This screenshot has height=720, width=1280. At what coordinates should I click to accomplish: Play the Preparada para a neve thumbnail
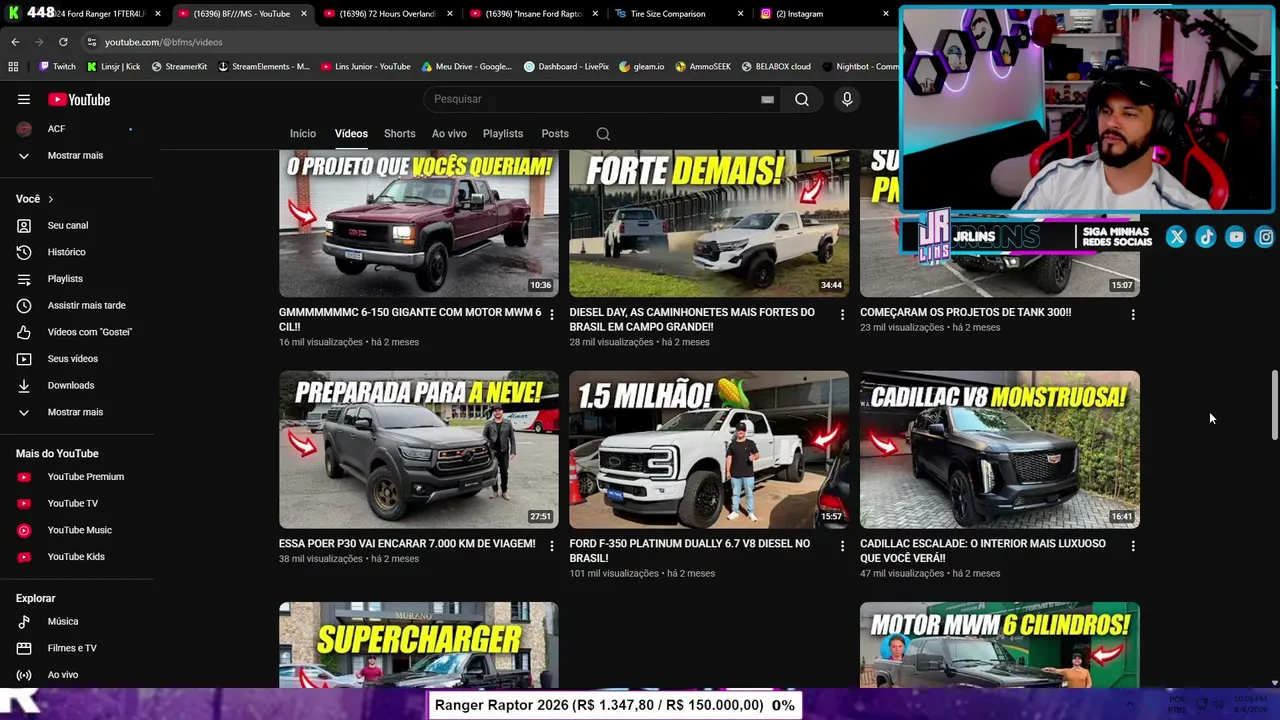[419, 450]
